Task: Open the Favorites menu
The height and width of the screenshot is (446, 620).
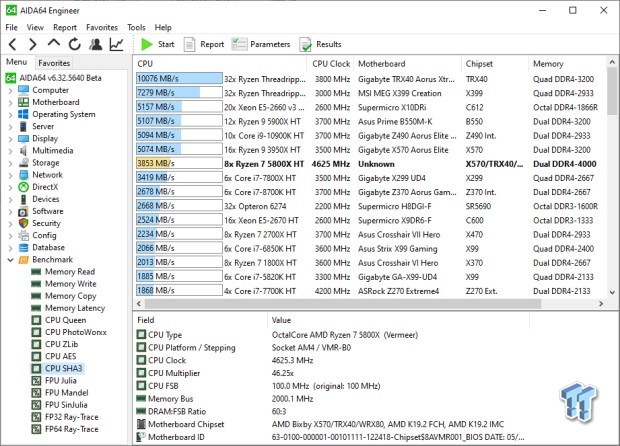Action: pos(102,27)
